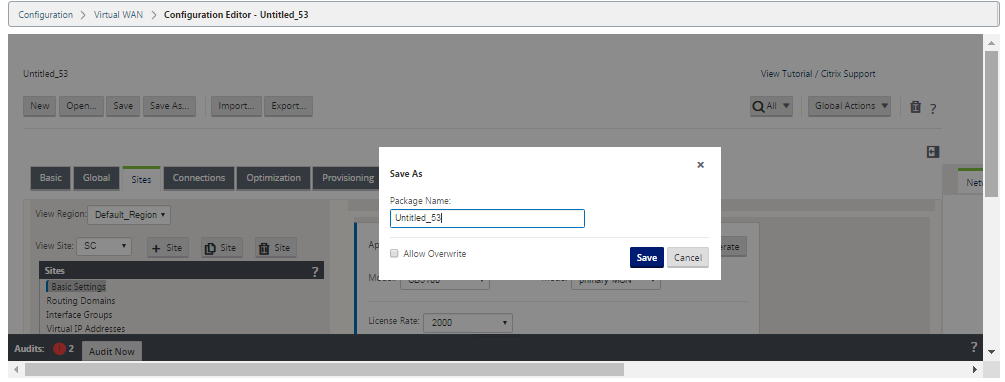Click Cancel in the Save As dialog

pos(688,258)
